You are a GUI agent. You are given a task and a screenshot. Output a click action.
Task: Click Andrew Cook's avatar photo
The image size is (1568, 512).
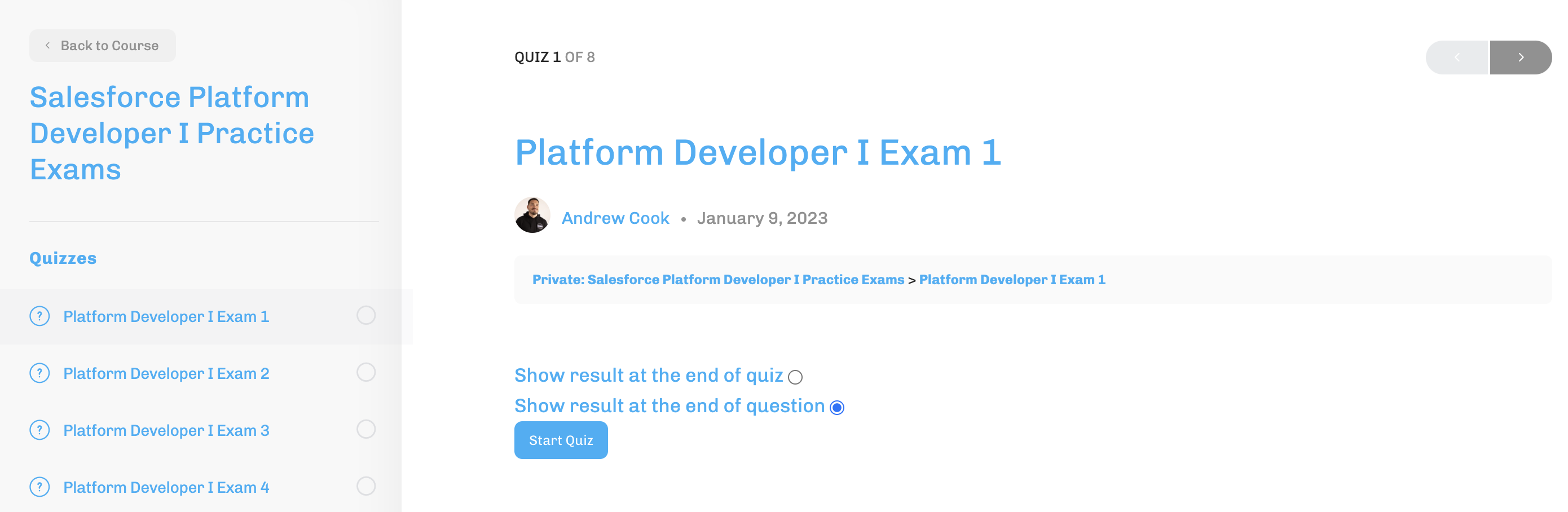click(532, 215)
